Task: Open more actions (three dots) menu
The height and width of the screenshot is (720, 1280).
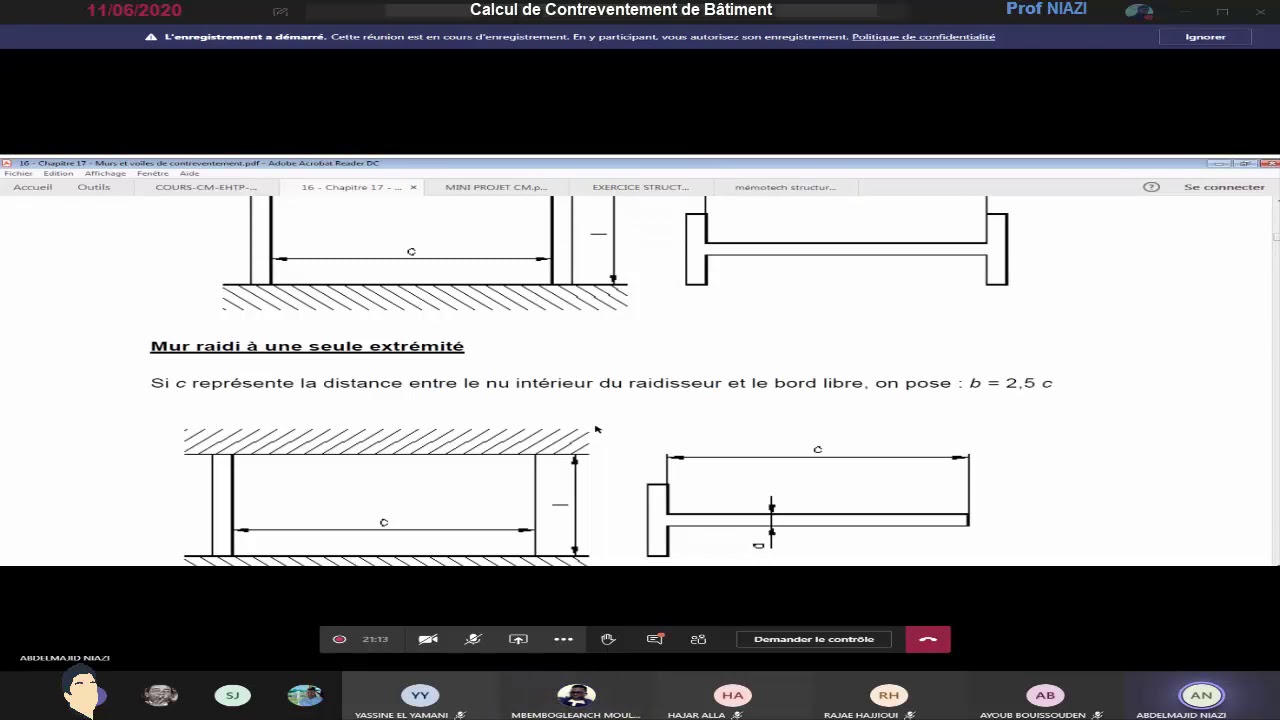Action: tap(563, 639)
